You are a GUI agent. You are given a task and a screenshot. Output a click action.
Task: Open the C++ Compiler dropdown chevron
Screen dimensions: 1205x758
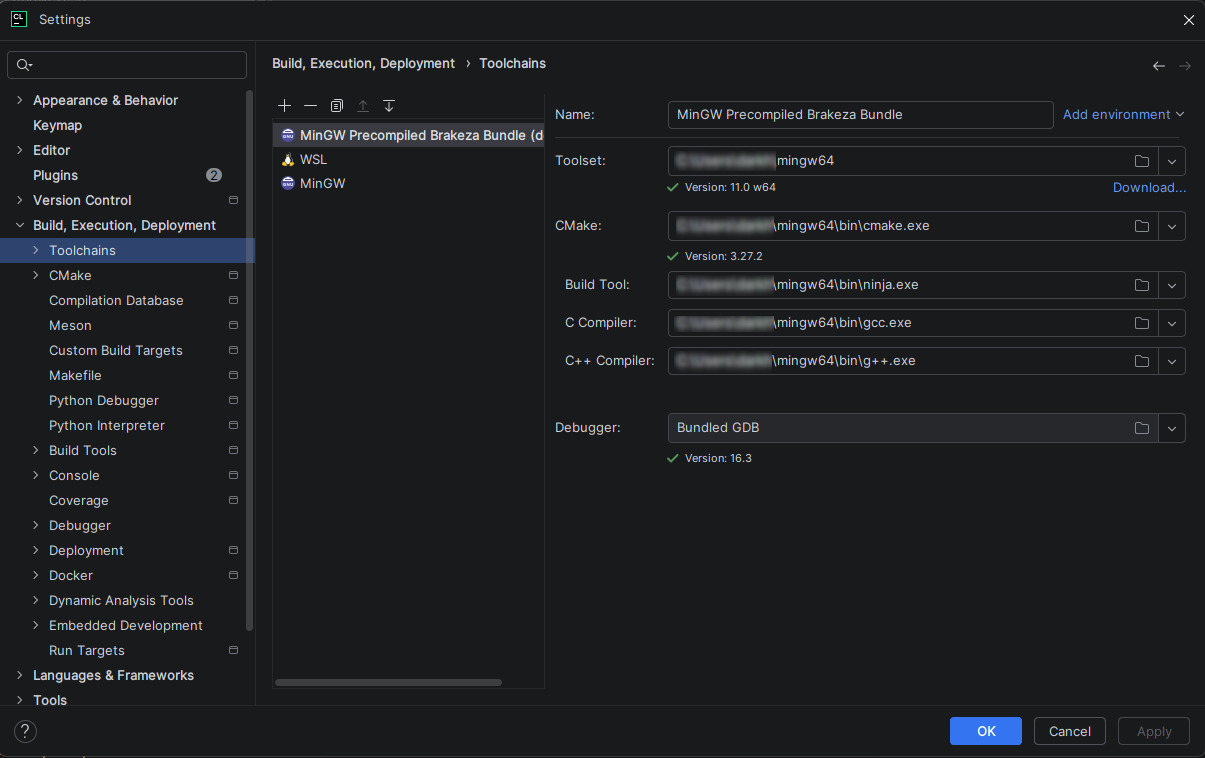coord(1171,361)
